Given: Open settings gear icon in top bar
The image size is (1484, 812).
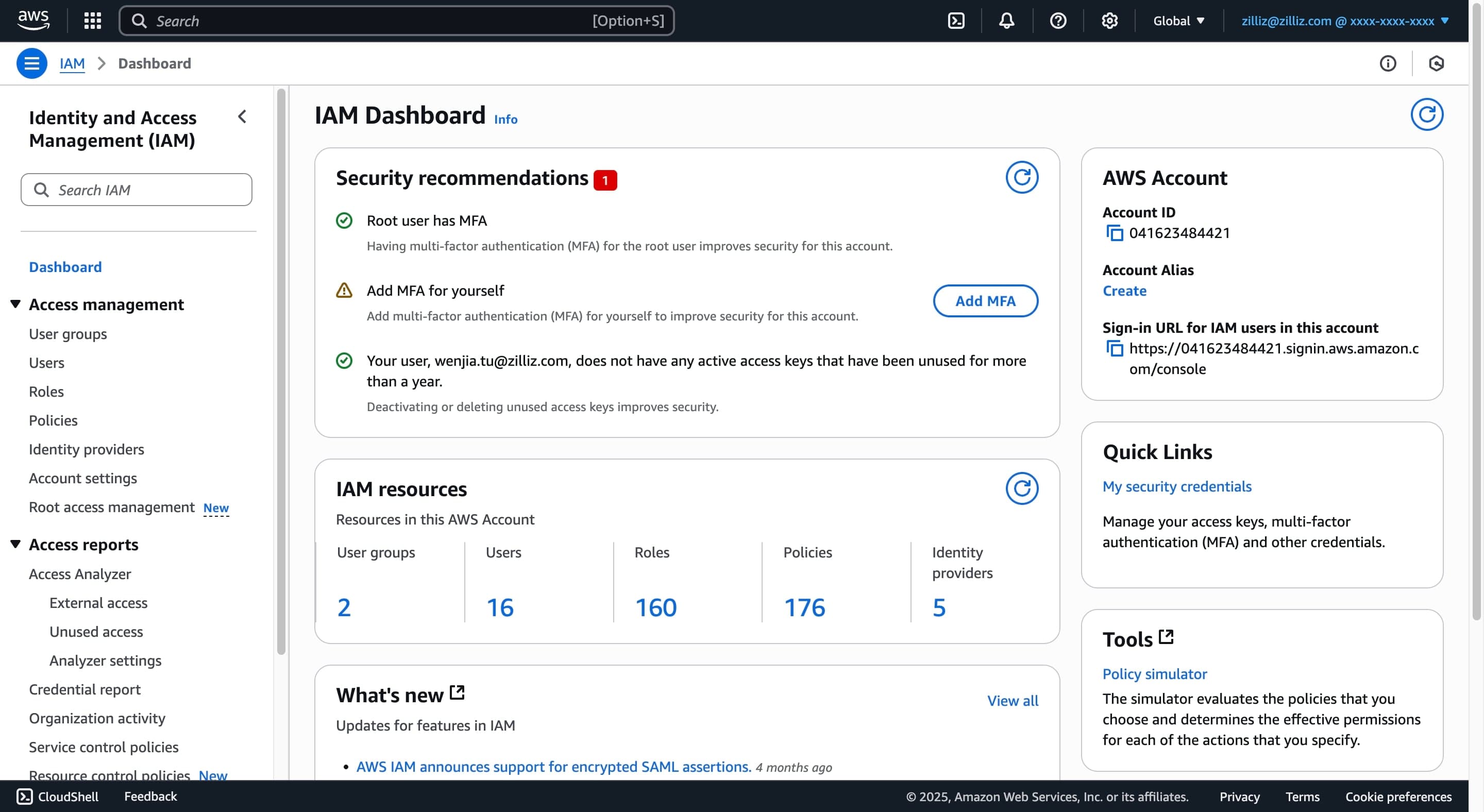Looking at the screenshot, I should (1109, 21).
